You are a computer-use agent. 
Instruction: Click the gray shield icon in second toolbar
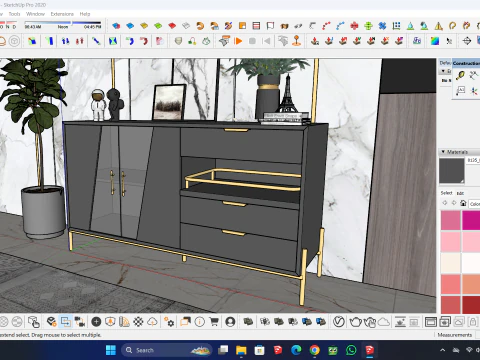tap(178, 41)
